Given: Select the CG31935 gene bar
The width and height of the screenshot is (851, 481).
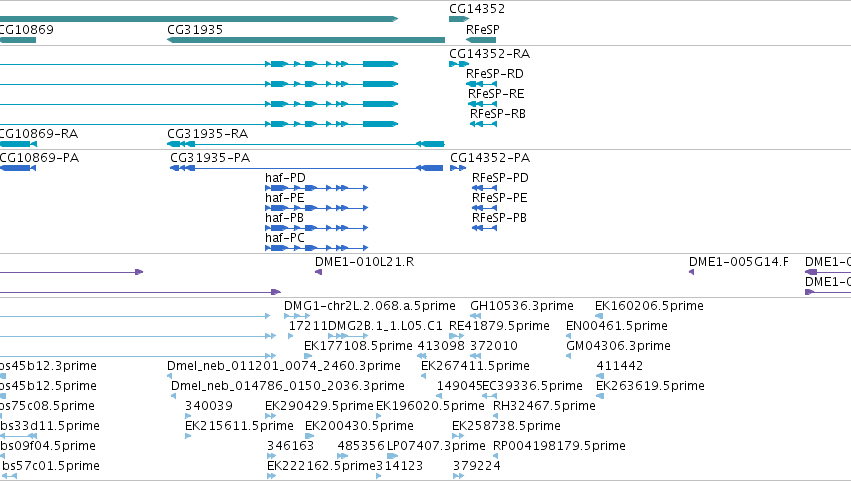Looking at the screenshot, I should pos(306,40).
